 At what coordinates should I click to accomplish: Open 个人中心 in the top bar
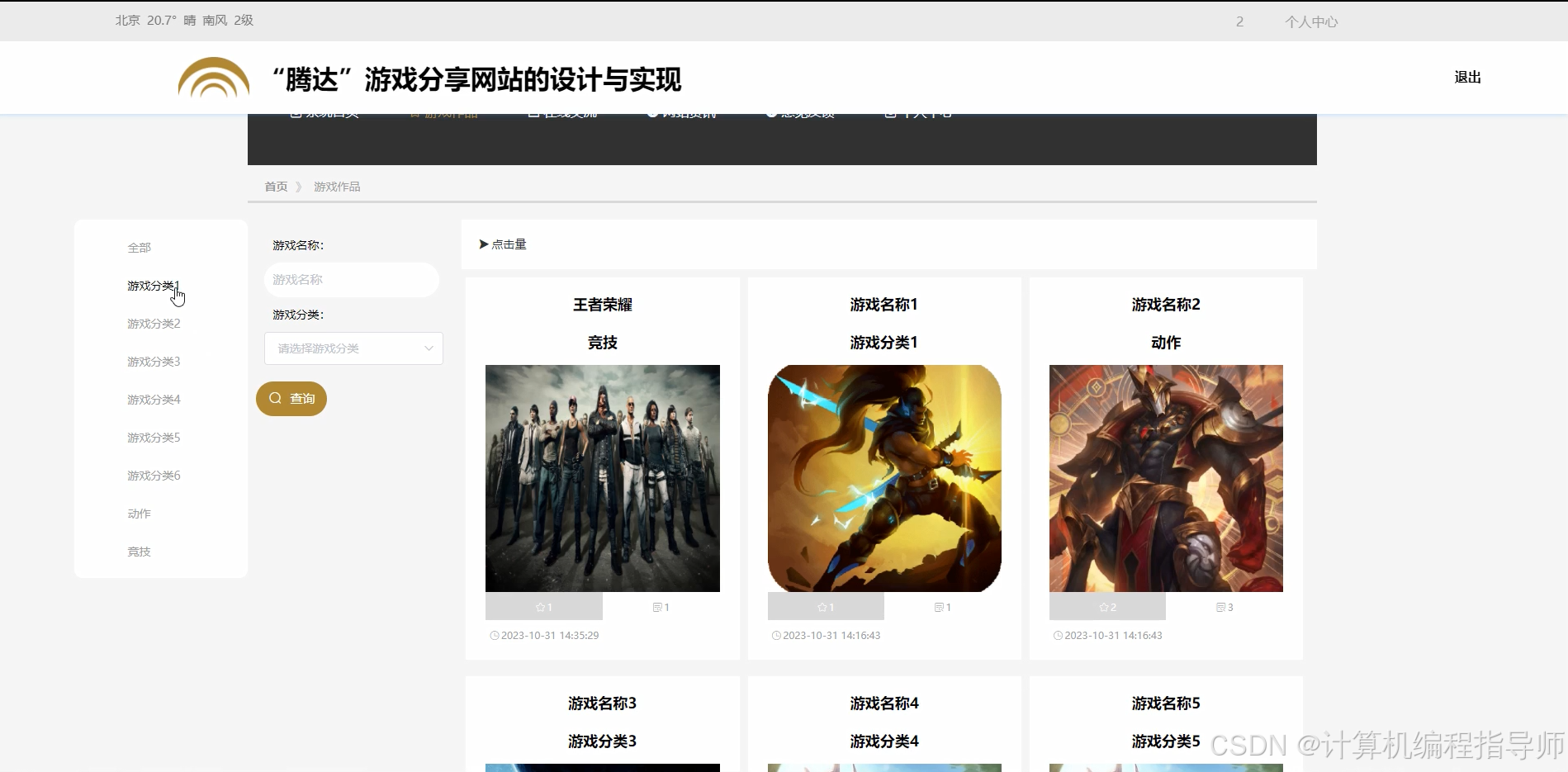[x=1311, y=21]
